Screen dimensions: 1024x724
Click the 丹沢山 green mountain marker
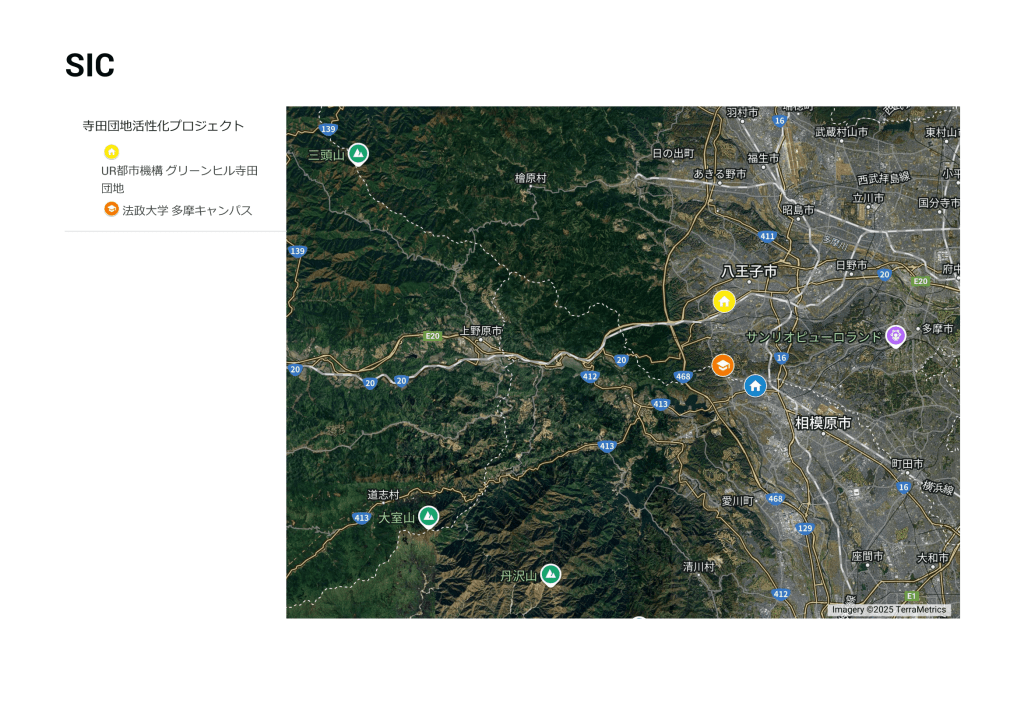pyautogui.click(x=550, y=574)
